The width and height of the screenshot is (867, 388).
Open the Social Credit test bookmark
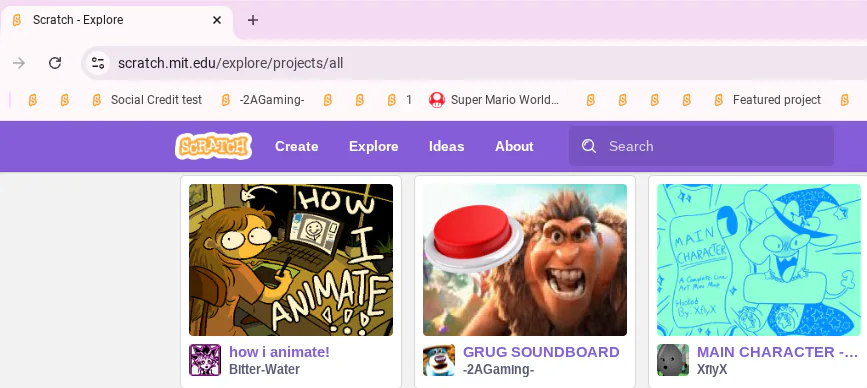coord(147,100)
